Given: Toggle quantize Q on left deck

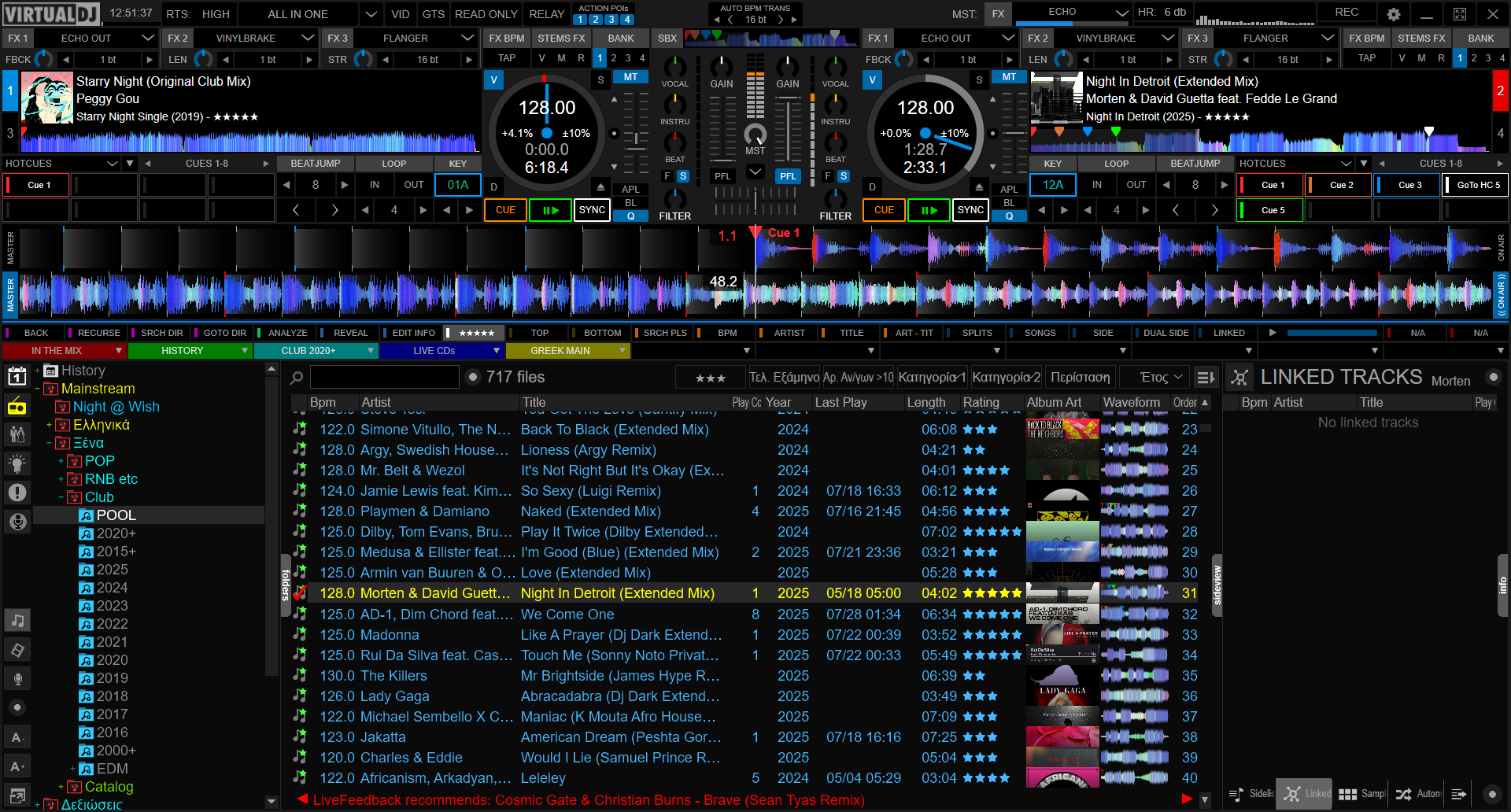Looking at the screenshot, I should pos(630,216).
